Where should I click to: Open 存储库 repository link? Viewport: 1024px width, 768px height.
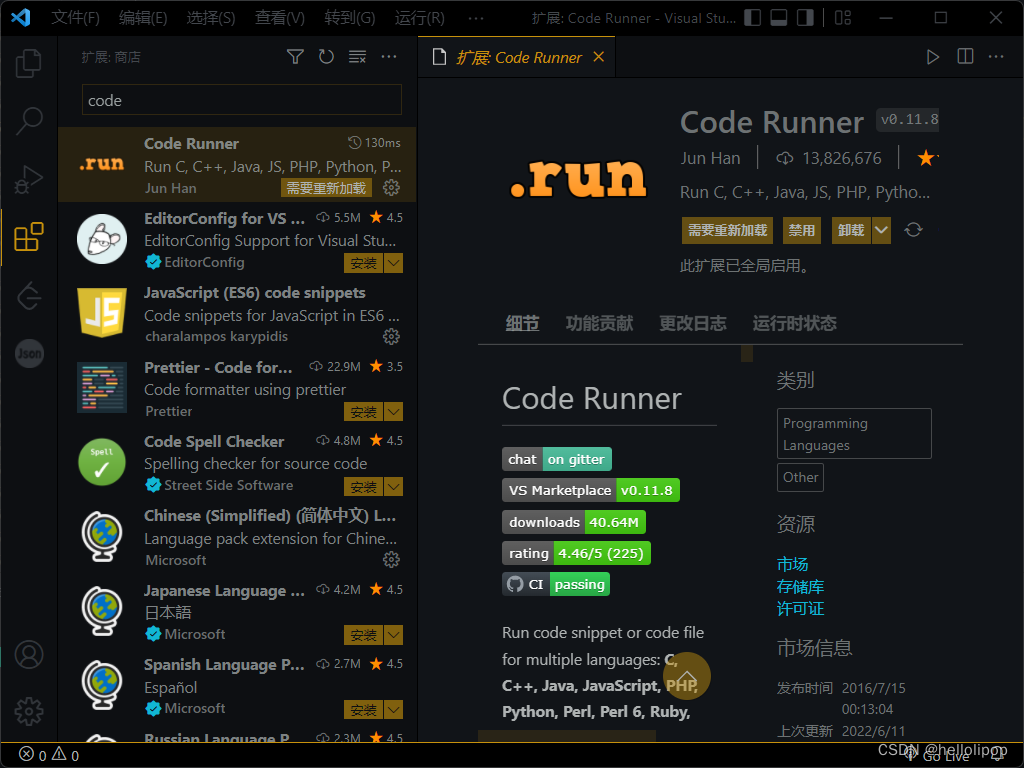800,586
